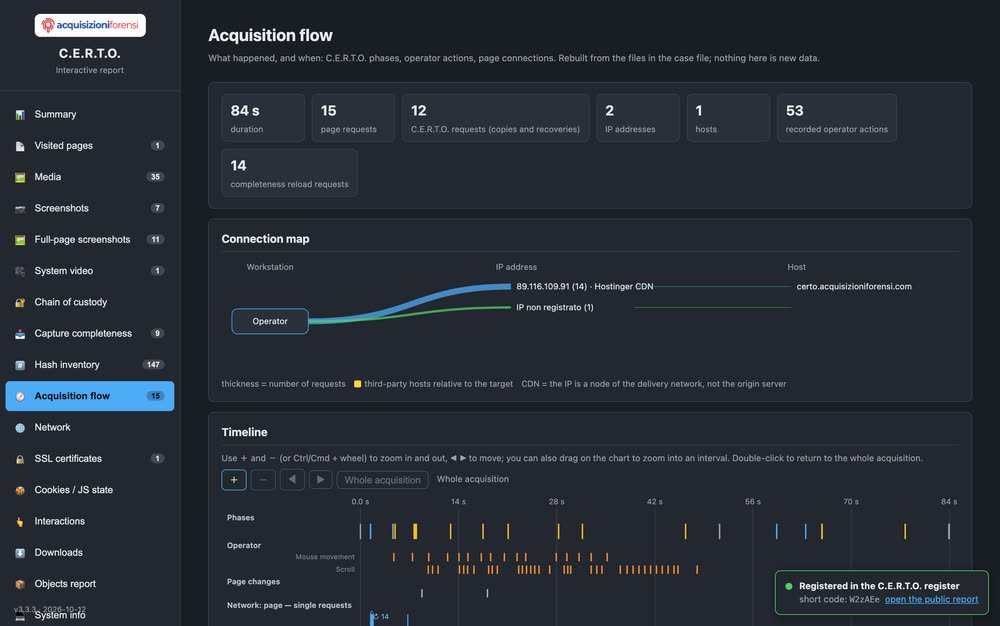The image size is (1000, 626).
Task: Click the 14 s mark on timeline axis
Action: (458, 502)
